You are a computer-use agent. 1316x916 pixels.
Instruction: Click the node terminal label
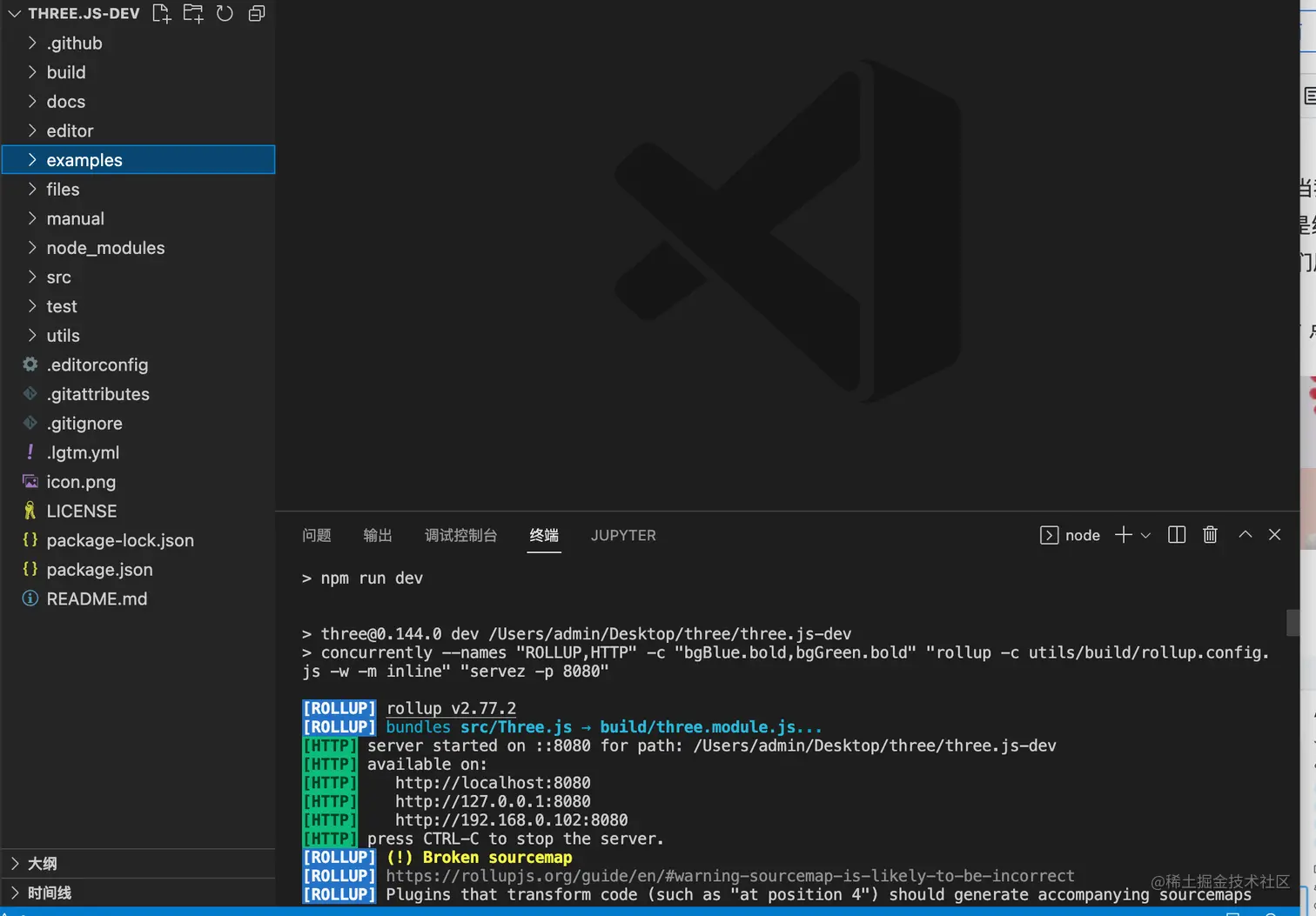(x=1083, y=535)
